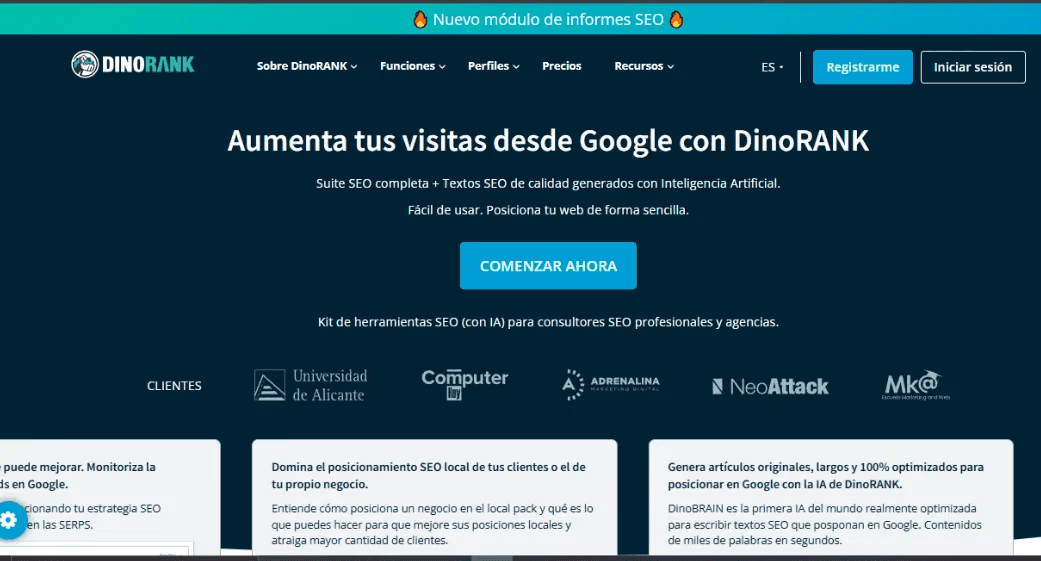Click the Suite SEO completa subtitle text

548,183
